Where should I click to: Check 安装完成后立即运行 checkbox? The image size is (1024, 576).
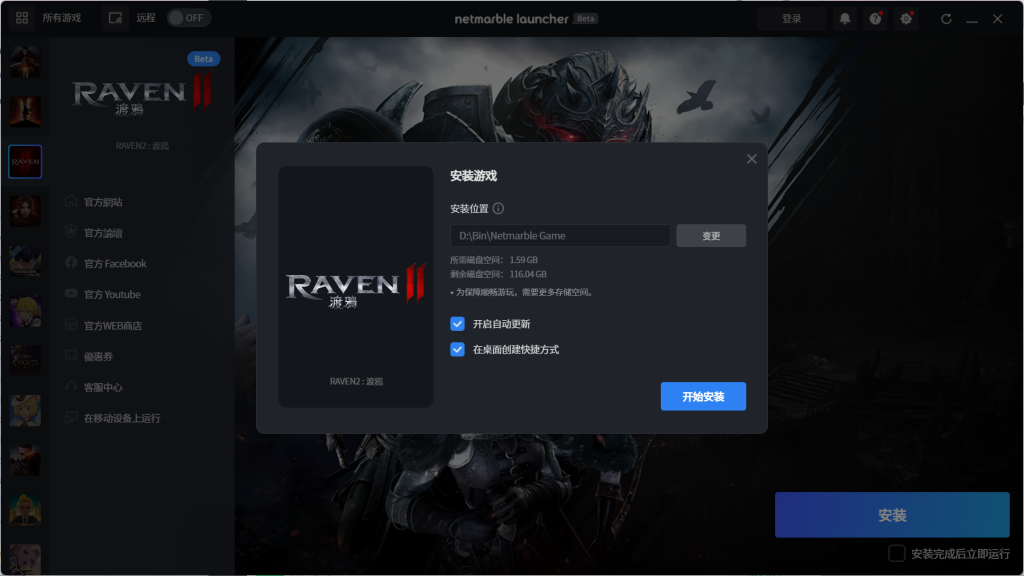pos(897,554)
